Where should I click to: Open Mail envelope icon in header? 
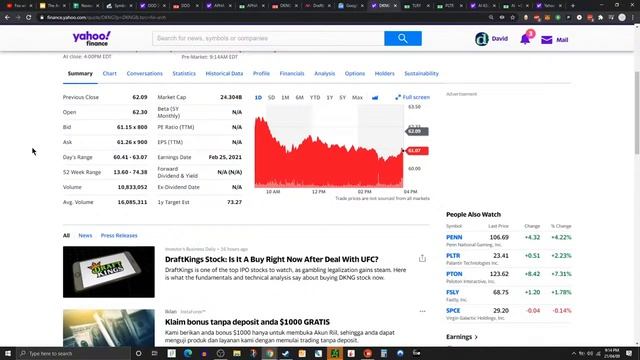(x=547, y=40)
